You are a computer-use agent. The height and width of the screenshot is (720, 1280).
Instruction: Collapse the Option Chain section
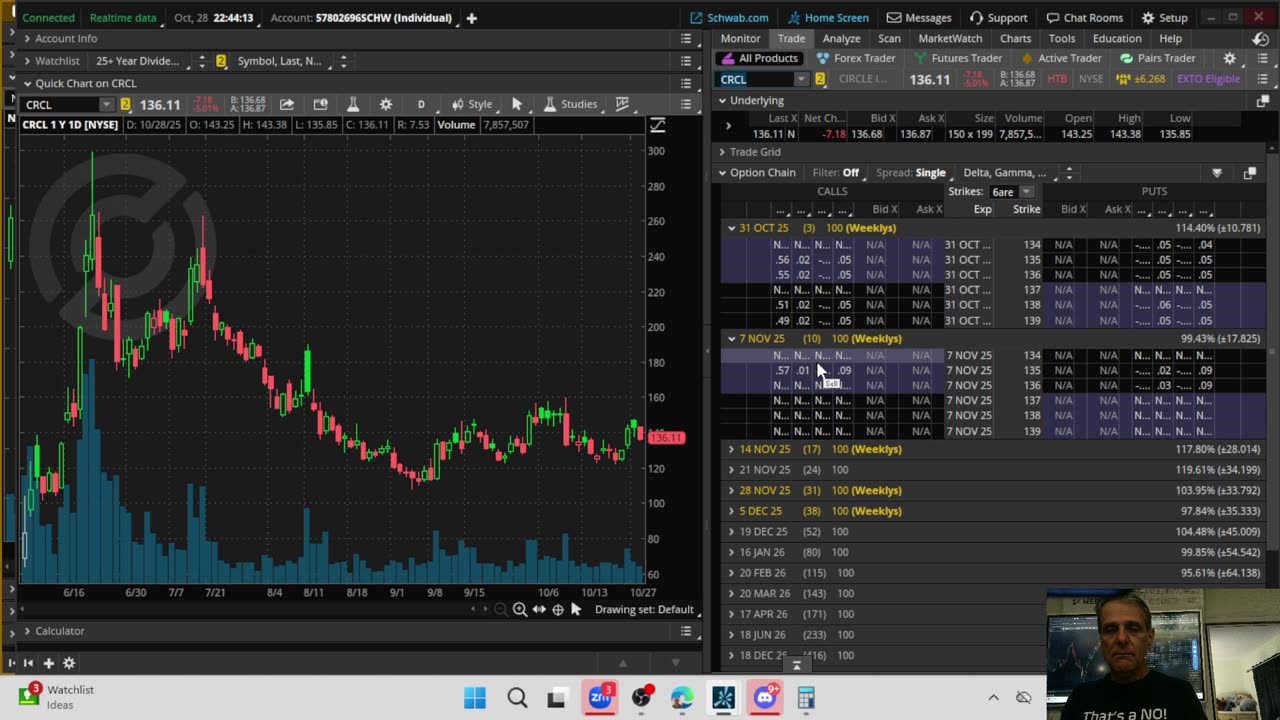pyautogui.click(x=722, y=173)
